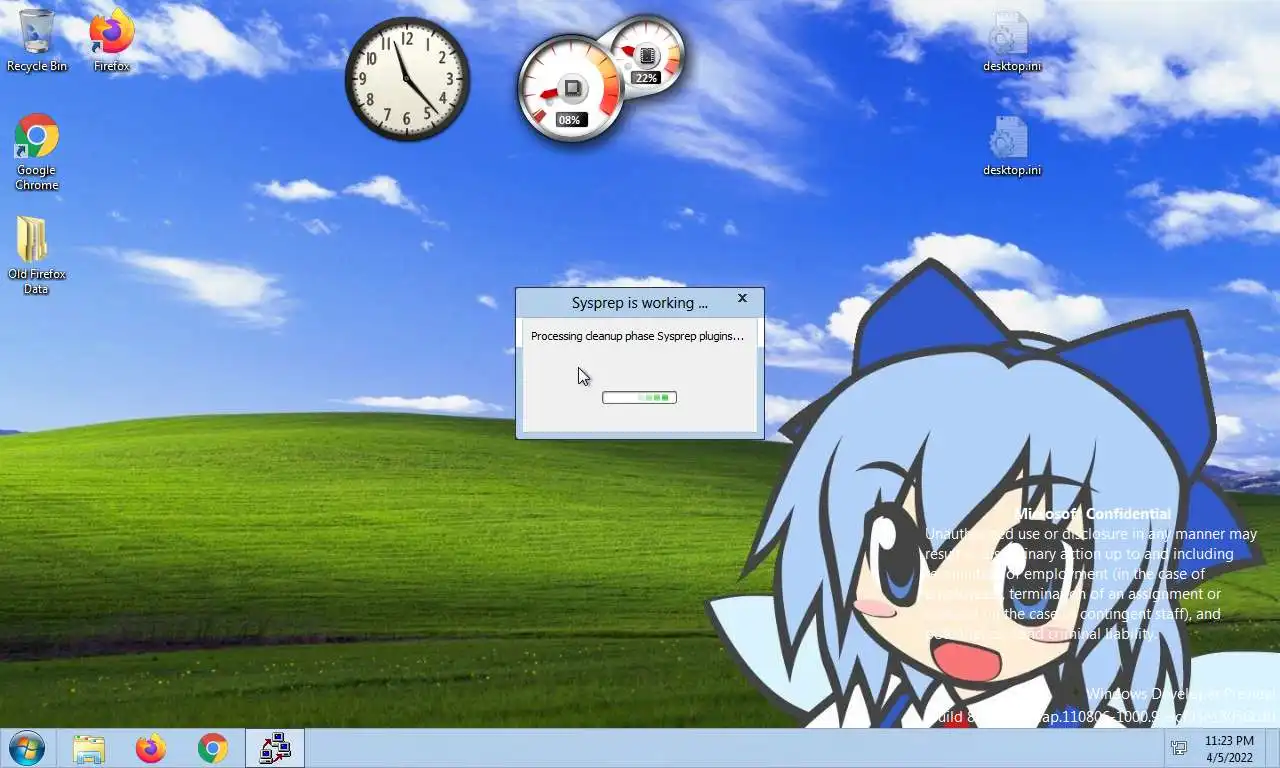Click the memory meter showing 22%

[649, 55]
